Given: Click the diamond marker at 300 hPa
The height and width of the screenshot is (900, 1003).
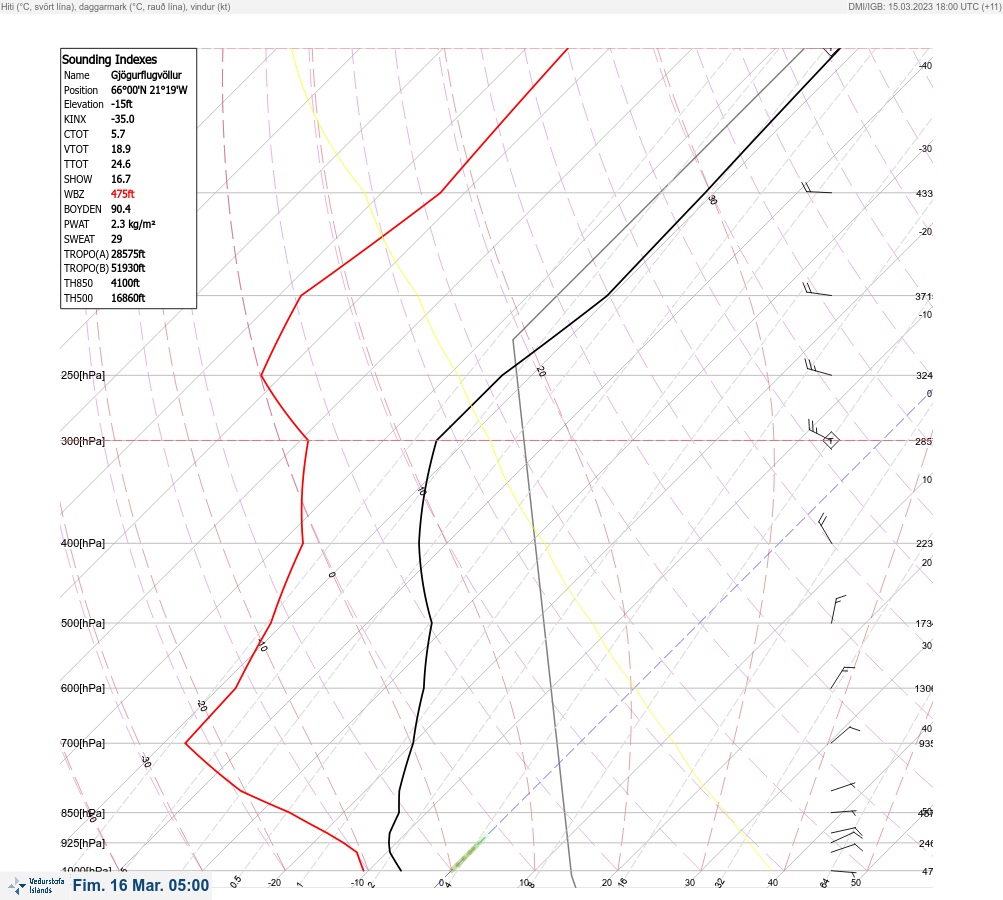Looking at the screenshot, I should (x=830, y=440).
